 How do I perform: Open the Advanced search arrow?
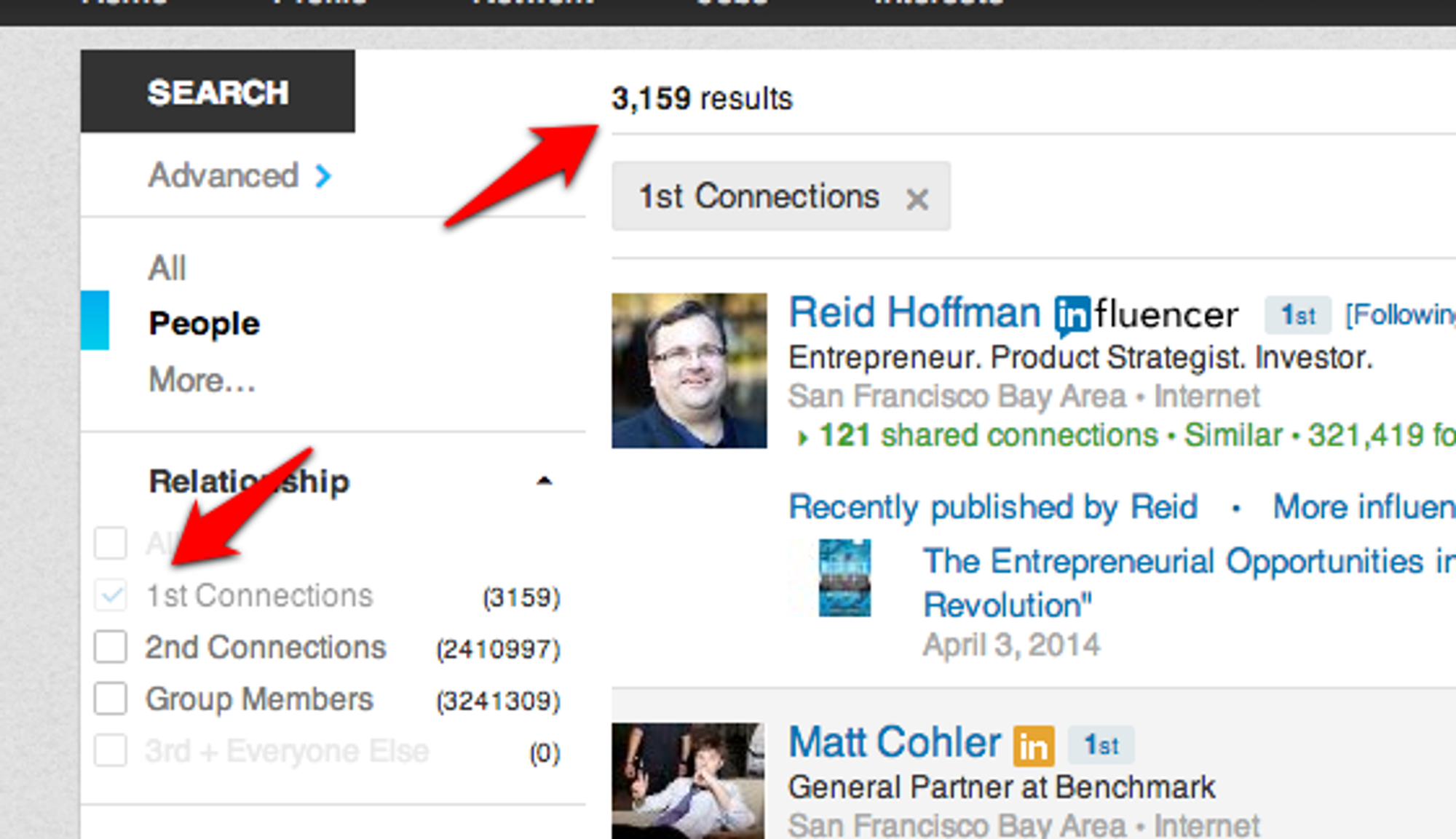click(x=323, y=175)
